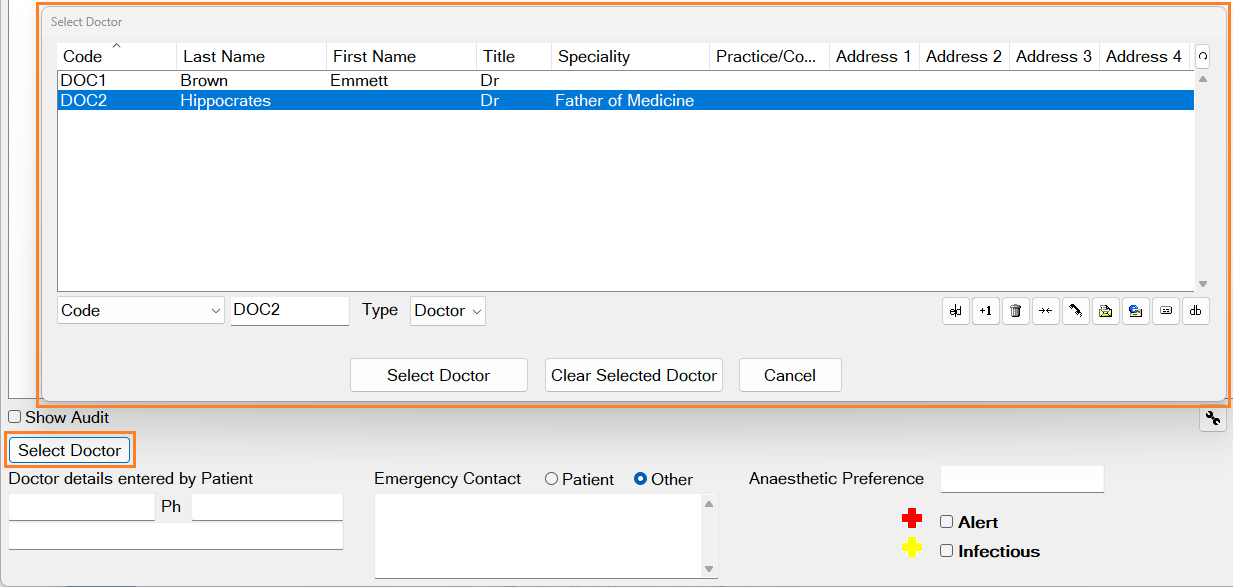Enable the Show Audit checkbox
Screen dimensions: 1233x587
15,418
